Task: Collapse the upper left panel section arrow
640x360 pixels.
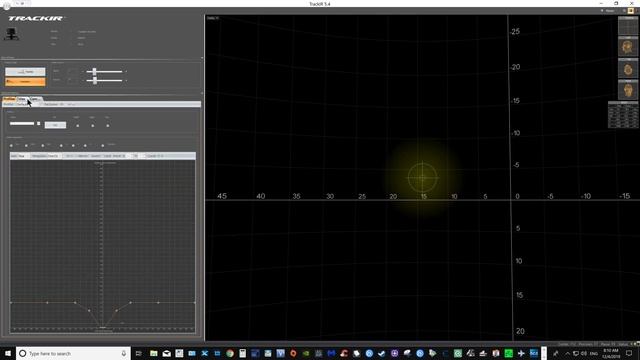Action: [x=202, y=58]
